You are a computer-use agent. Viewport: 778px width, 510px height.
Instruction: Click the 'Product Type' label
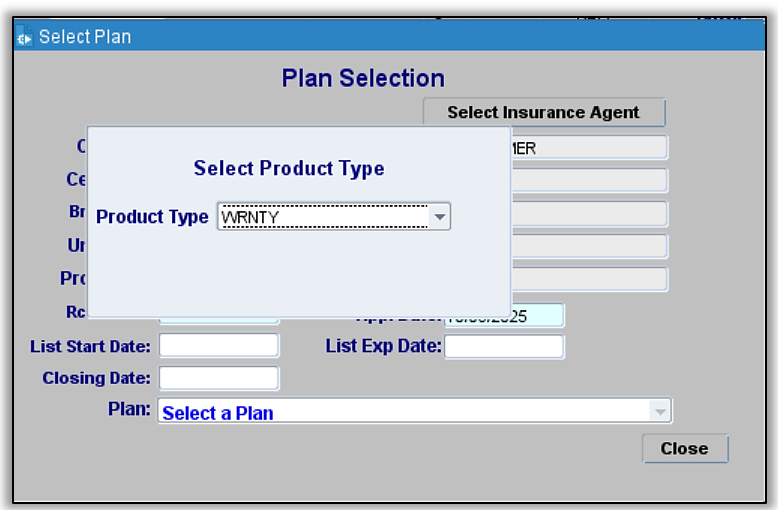click(152, 216)
